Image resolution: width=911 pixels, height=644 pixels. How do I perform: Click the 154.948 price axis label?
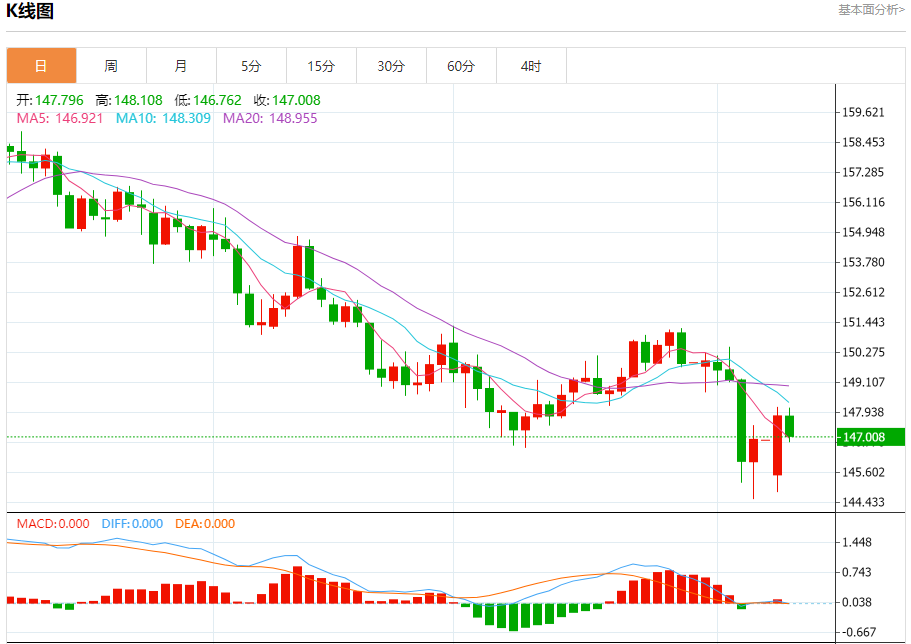pos(863,232)
